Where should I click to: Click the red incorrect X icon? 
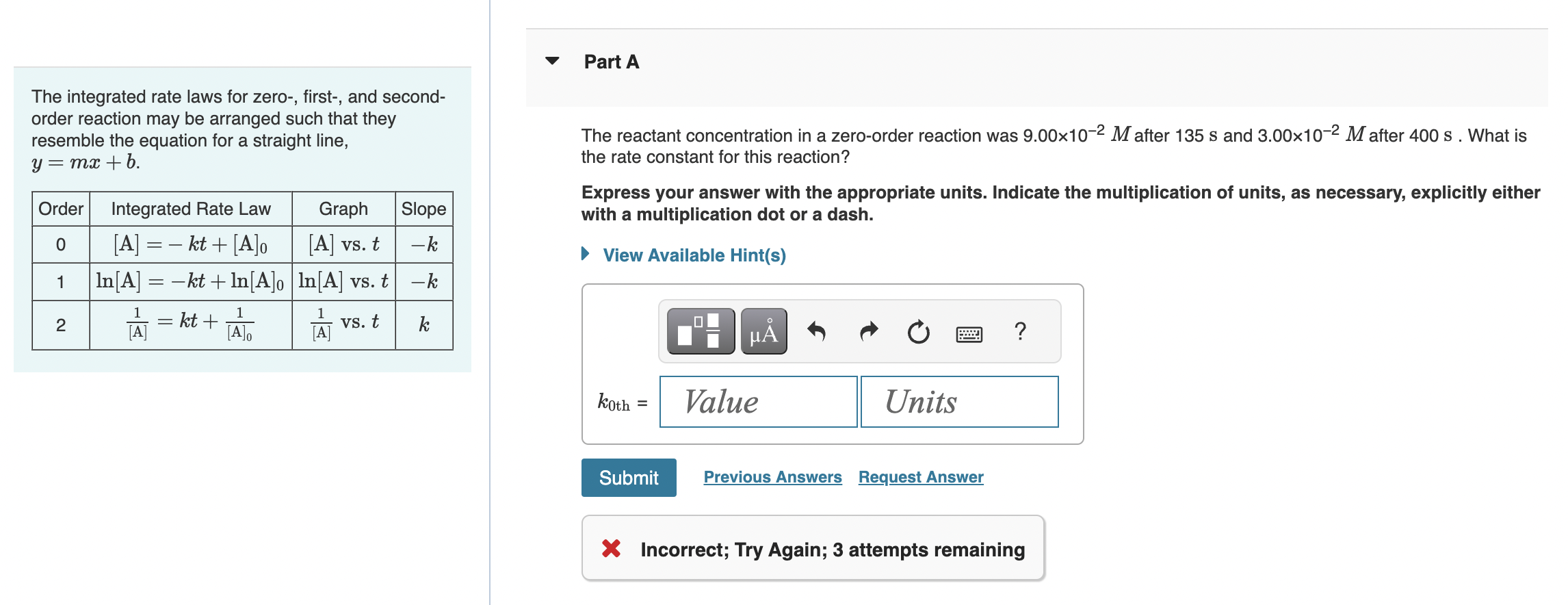tap(613, 548)
